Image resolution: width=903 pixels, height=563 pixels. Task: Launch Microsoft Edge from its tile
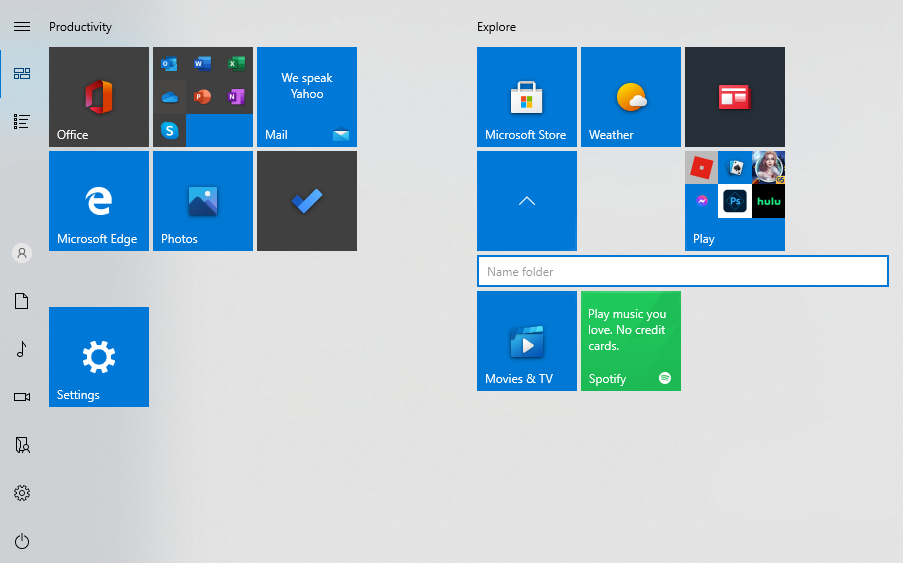98,201
